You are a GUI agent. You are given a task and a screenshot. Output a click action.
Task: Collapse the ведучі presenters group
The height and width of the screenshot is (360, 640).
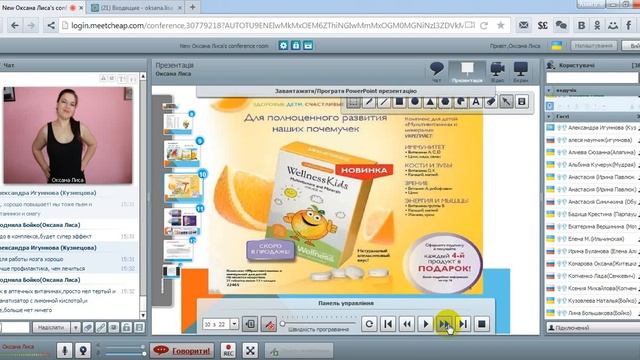549,90
